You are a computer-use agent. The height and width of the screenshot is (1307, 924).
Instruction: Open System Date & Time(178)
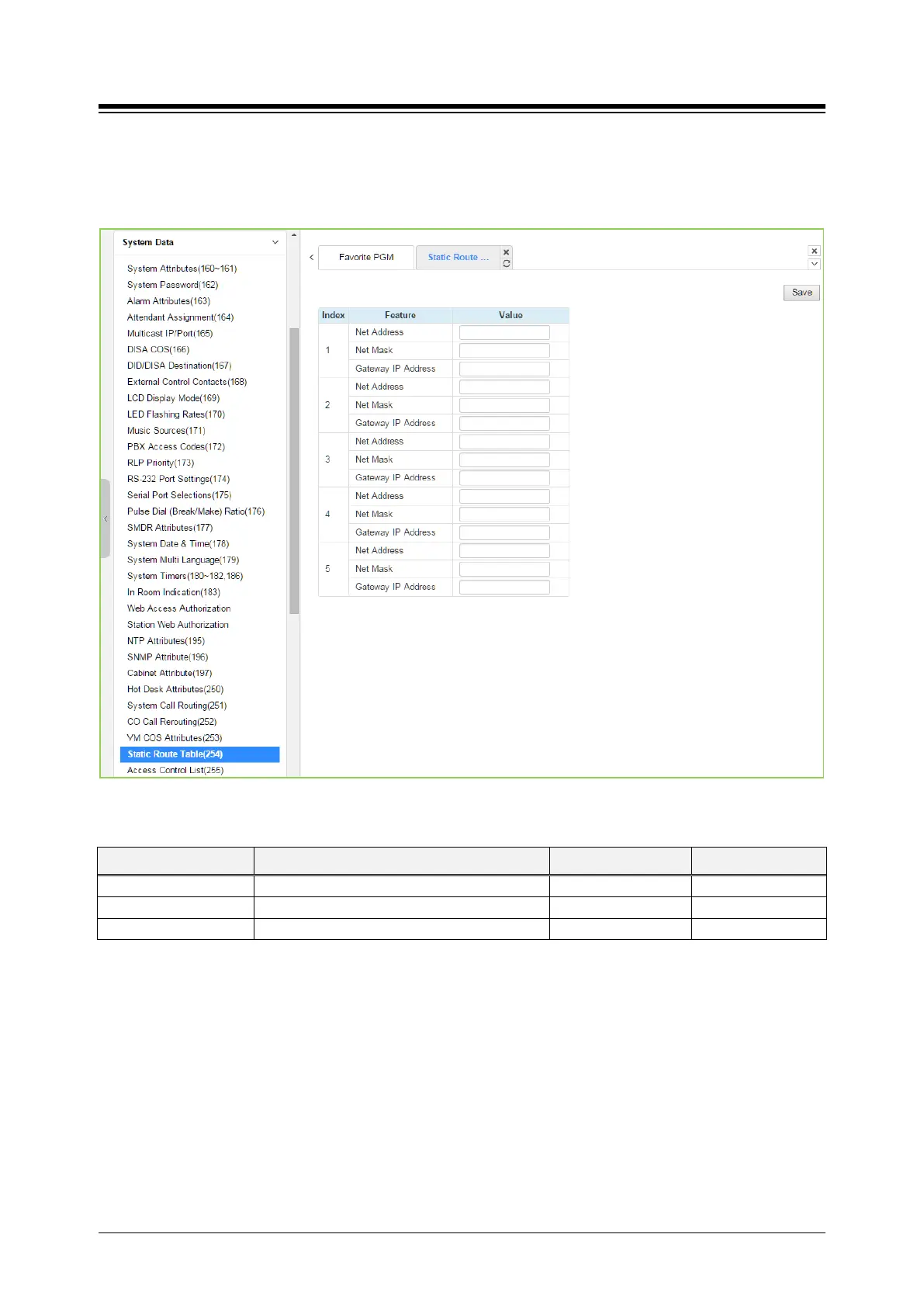tap(178, 544)
